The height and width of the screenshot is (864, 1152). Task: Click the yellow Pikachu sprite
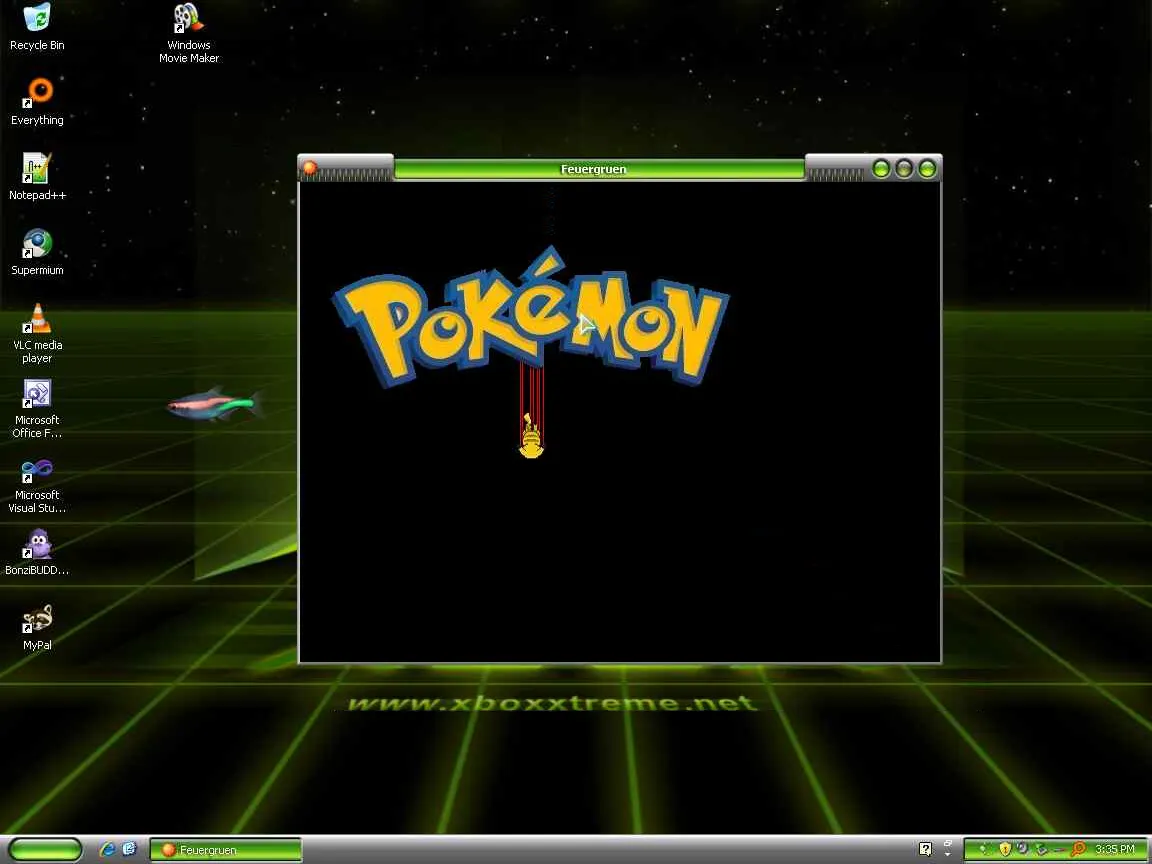pos(531,436)
